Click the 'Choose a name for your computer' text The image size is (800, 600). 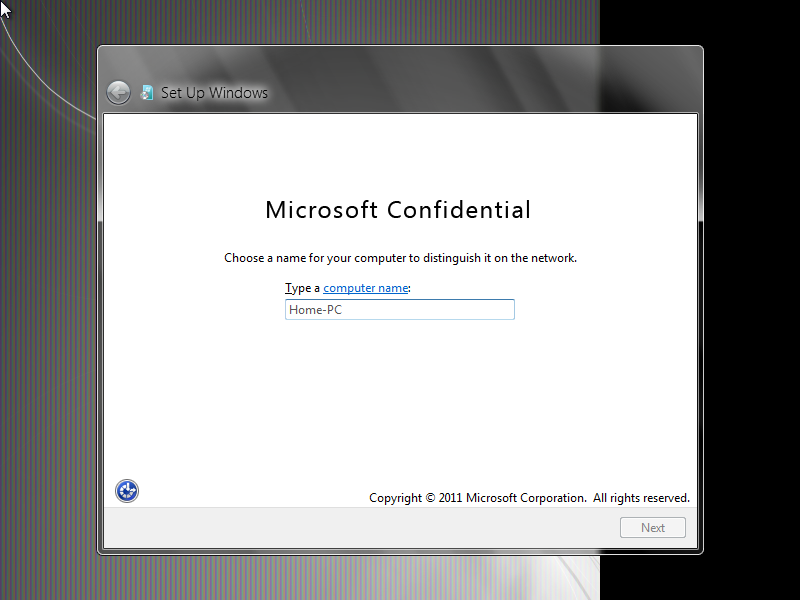pyautogui.click(x=401, y=258)
